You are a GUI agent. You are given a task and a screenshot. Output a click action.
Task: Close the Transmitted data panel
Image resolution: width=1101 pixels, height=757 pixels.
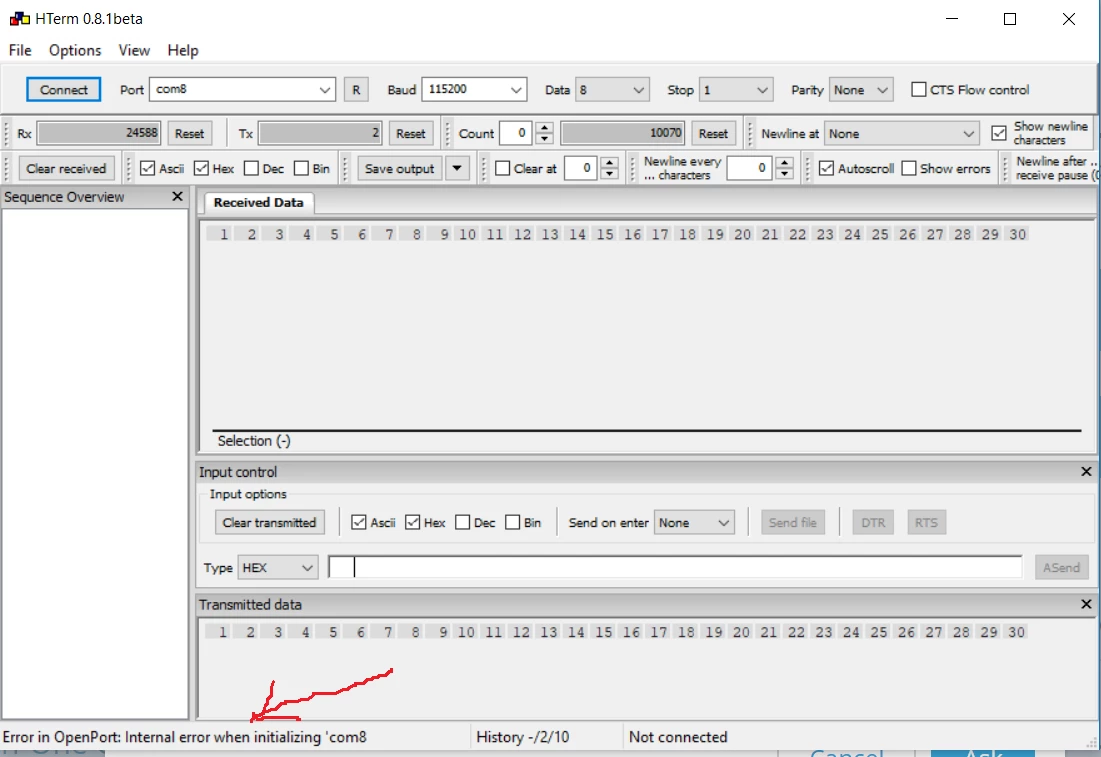tap(1086, 604)
